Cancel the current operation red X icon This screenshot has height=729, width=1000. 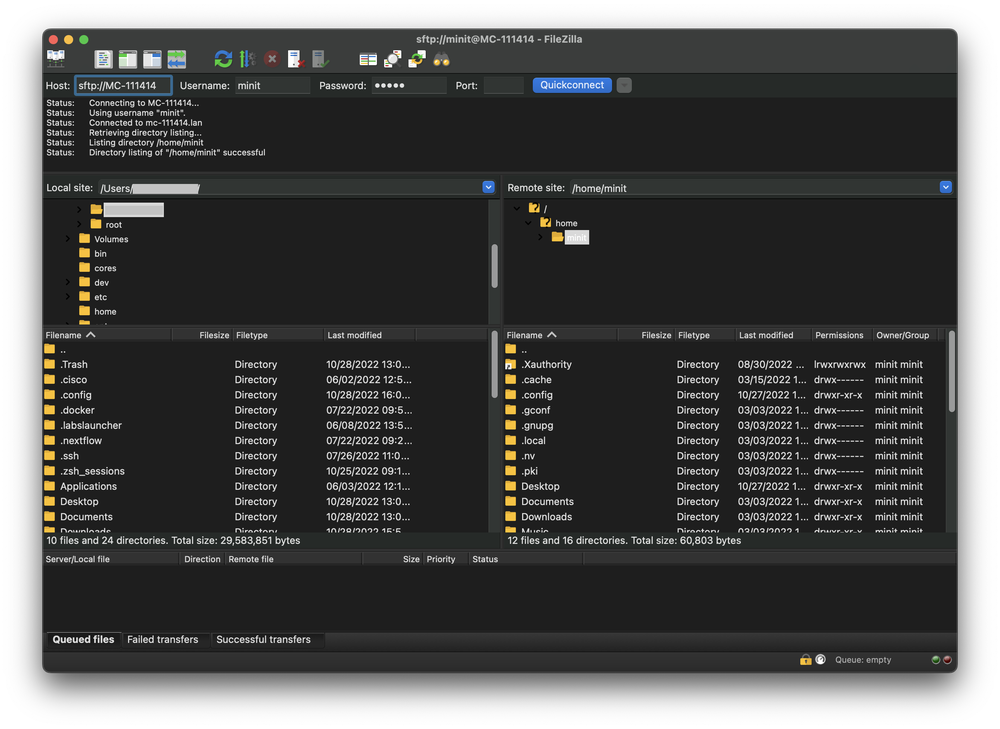coord(272,59)
